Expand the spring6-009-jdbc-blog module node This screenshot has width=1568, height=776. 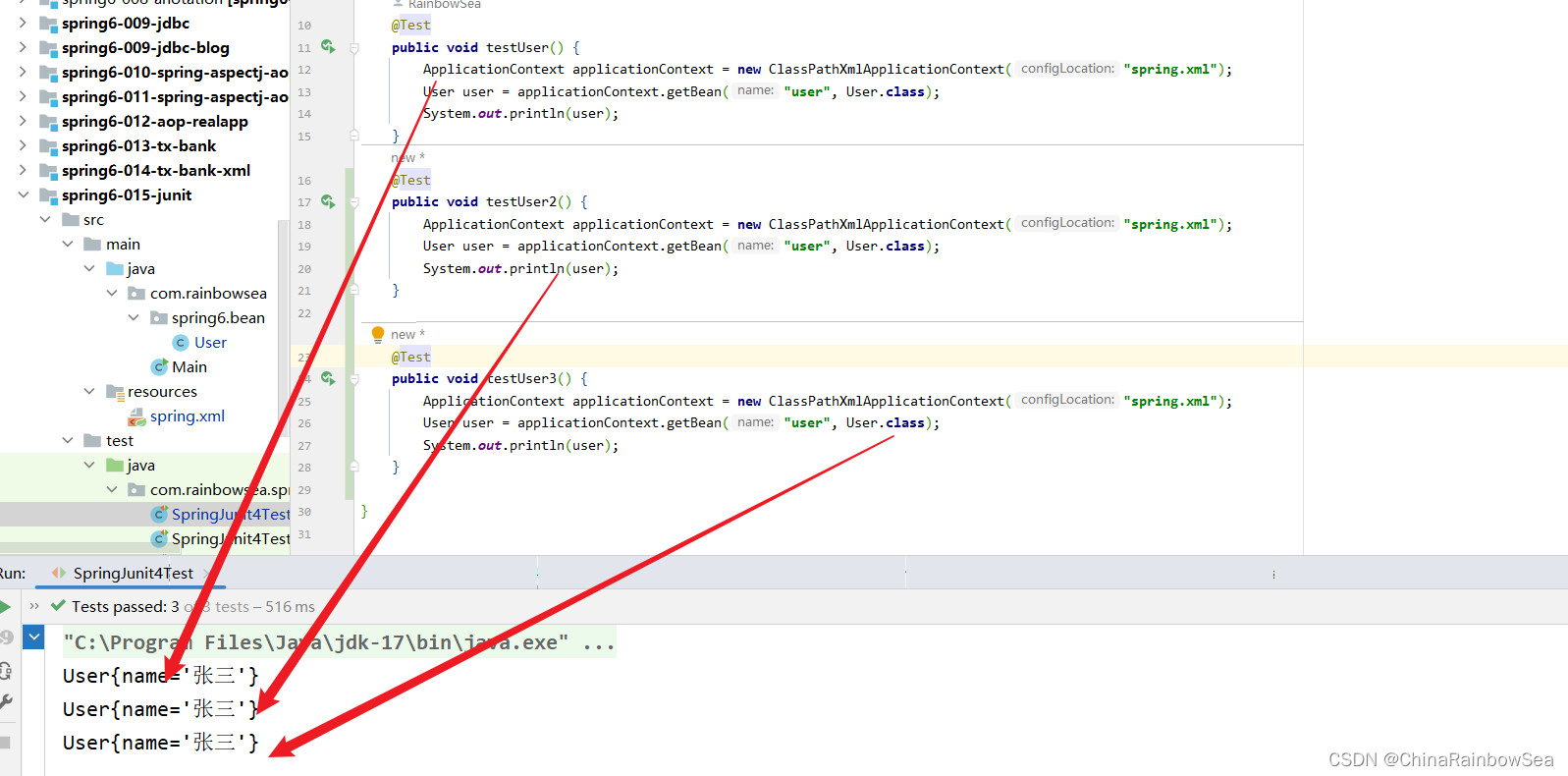pos(23,47)
